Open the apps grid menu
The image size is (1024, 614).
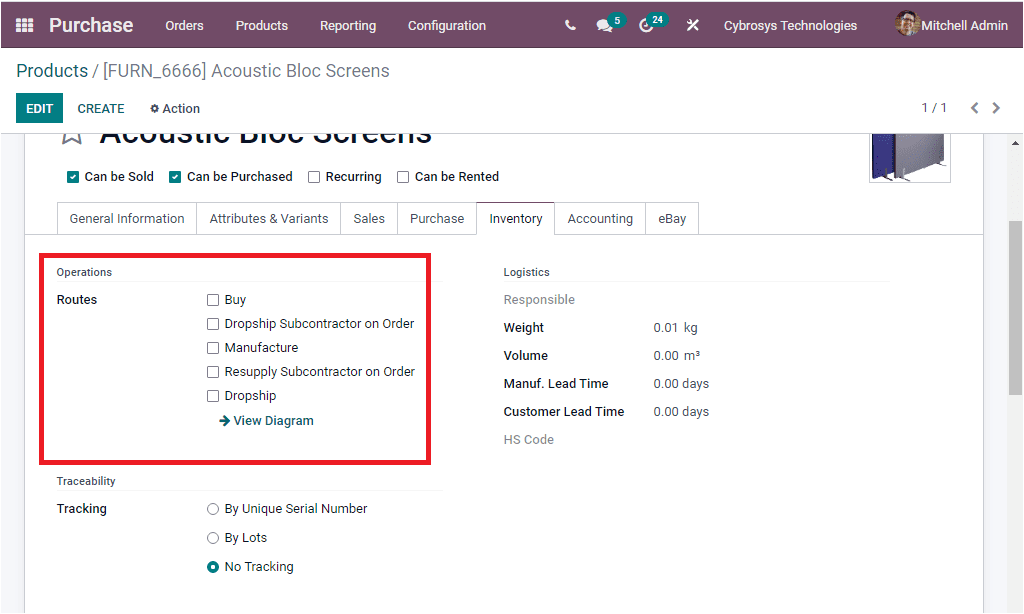[24, 25]
